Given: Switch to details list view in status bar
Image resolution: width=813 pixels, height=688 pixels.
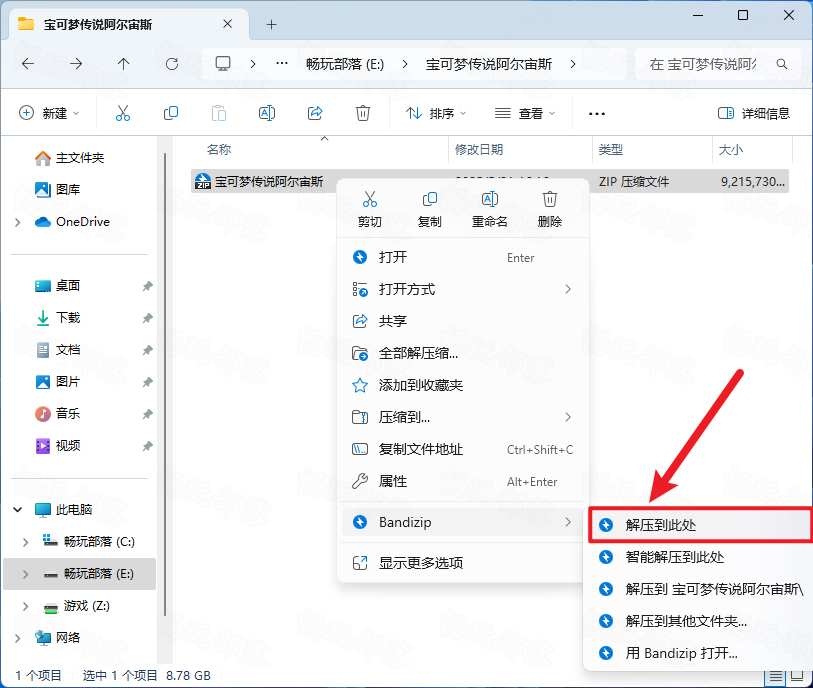Looking at the screenshot, I should coord(776,676).
